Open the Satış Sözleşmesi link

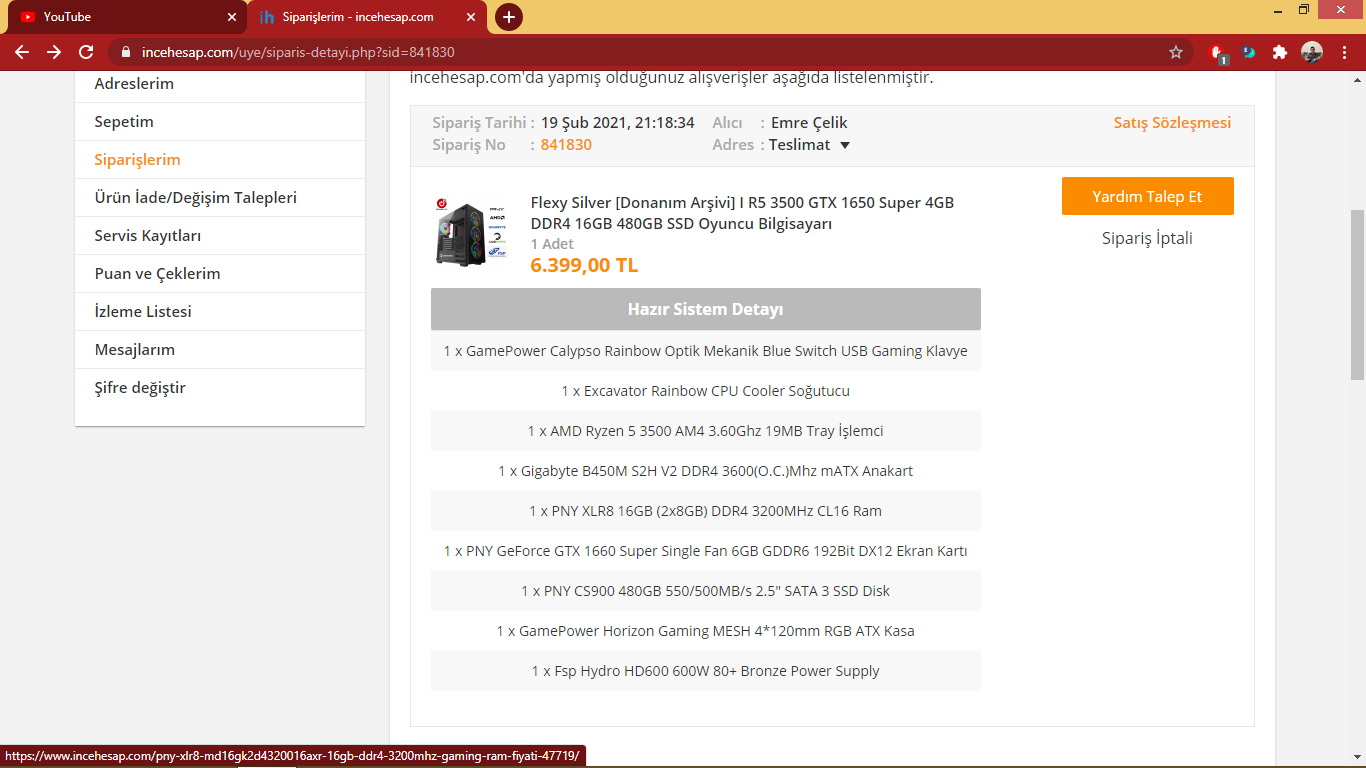click(1172, 123)
